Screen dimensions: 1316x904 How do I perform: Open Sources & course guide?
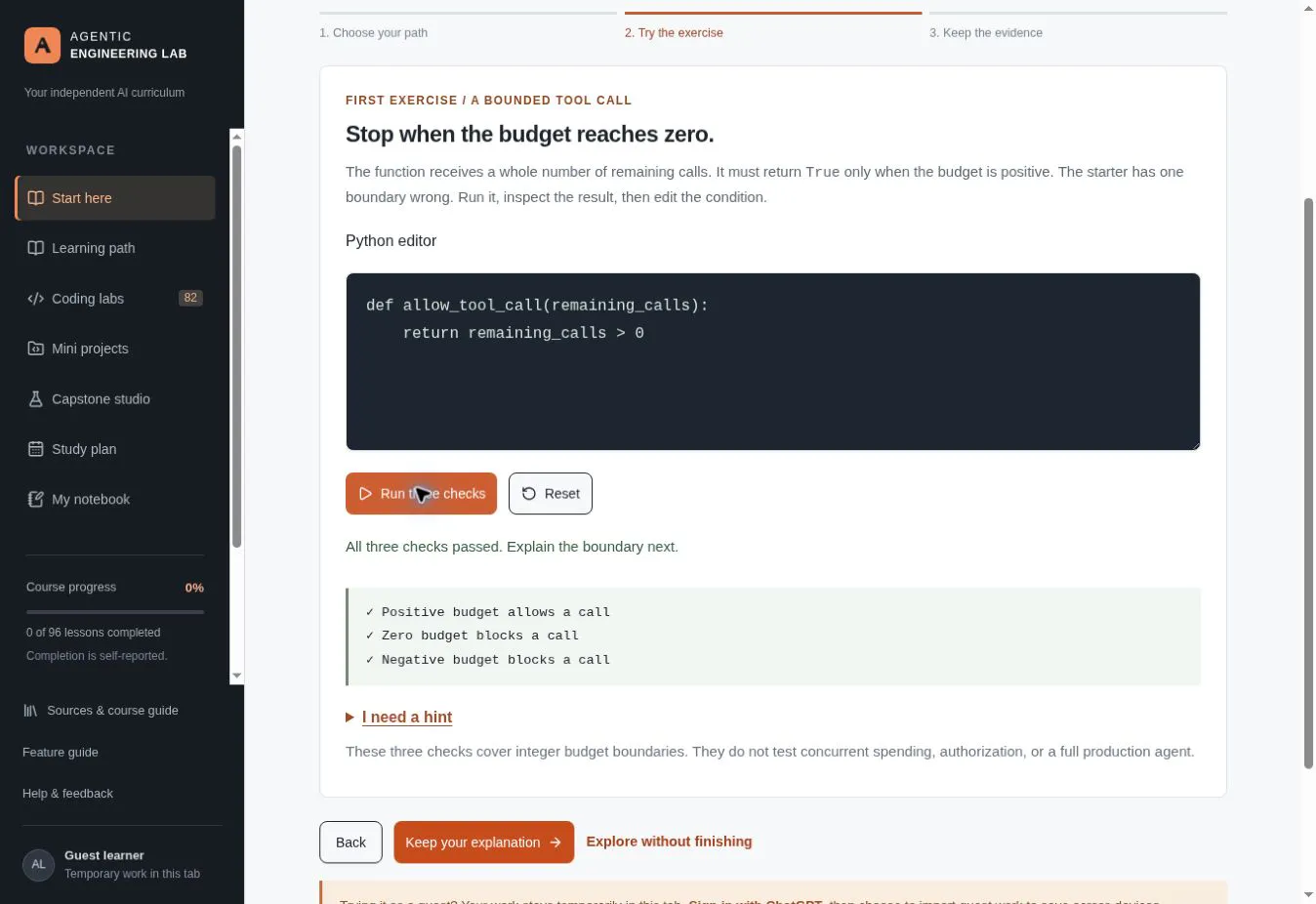click(x=101, y=711)
